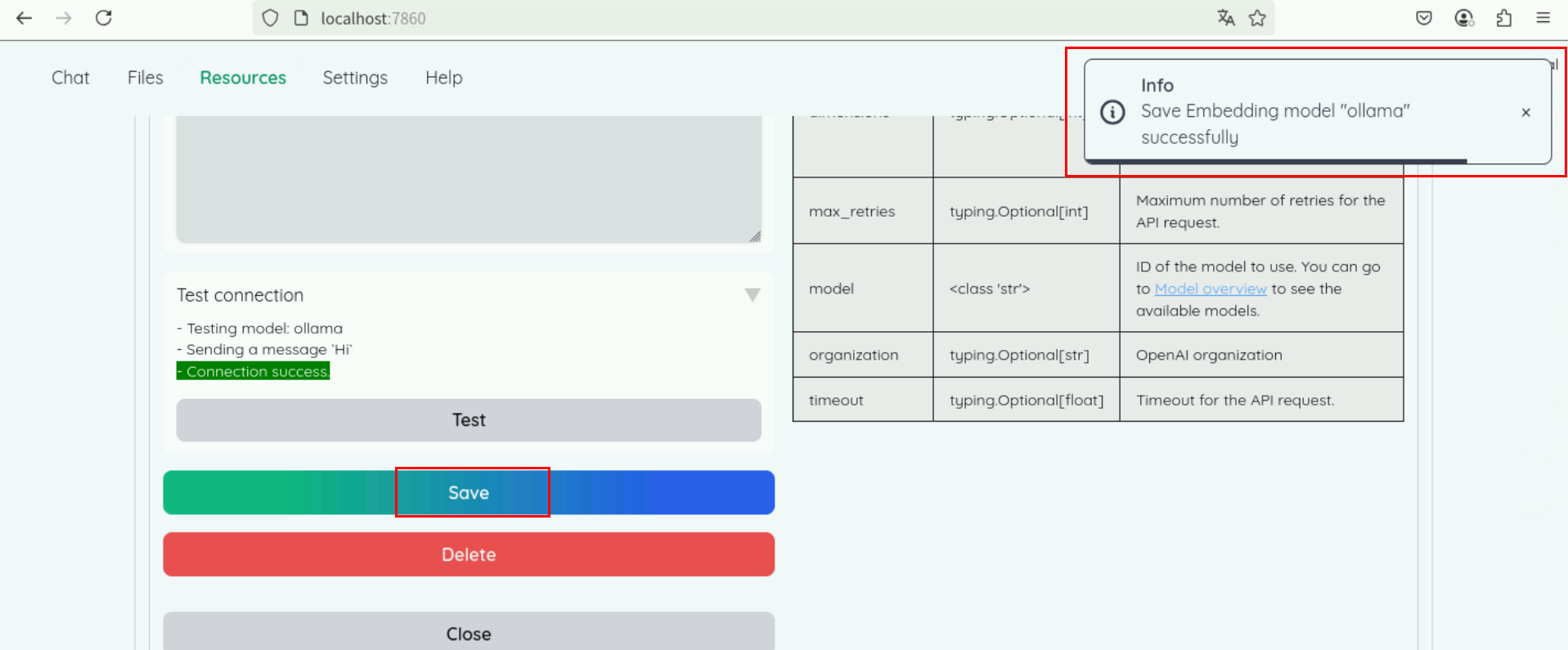The width and height of the screenshot is (1568, 650).
Task: Click the 'Info' notification title
Action: 1157,85
